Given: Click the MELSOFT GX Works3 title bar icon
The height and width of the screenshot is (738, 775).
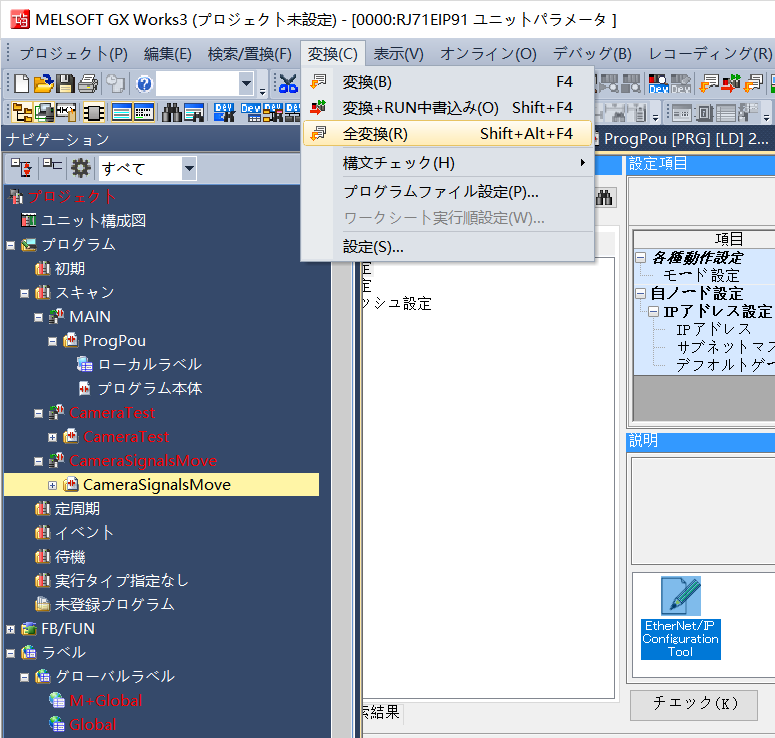Looking at the screenshot, I should tap(20, 20).
